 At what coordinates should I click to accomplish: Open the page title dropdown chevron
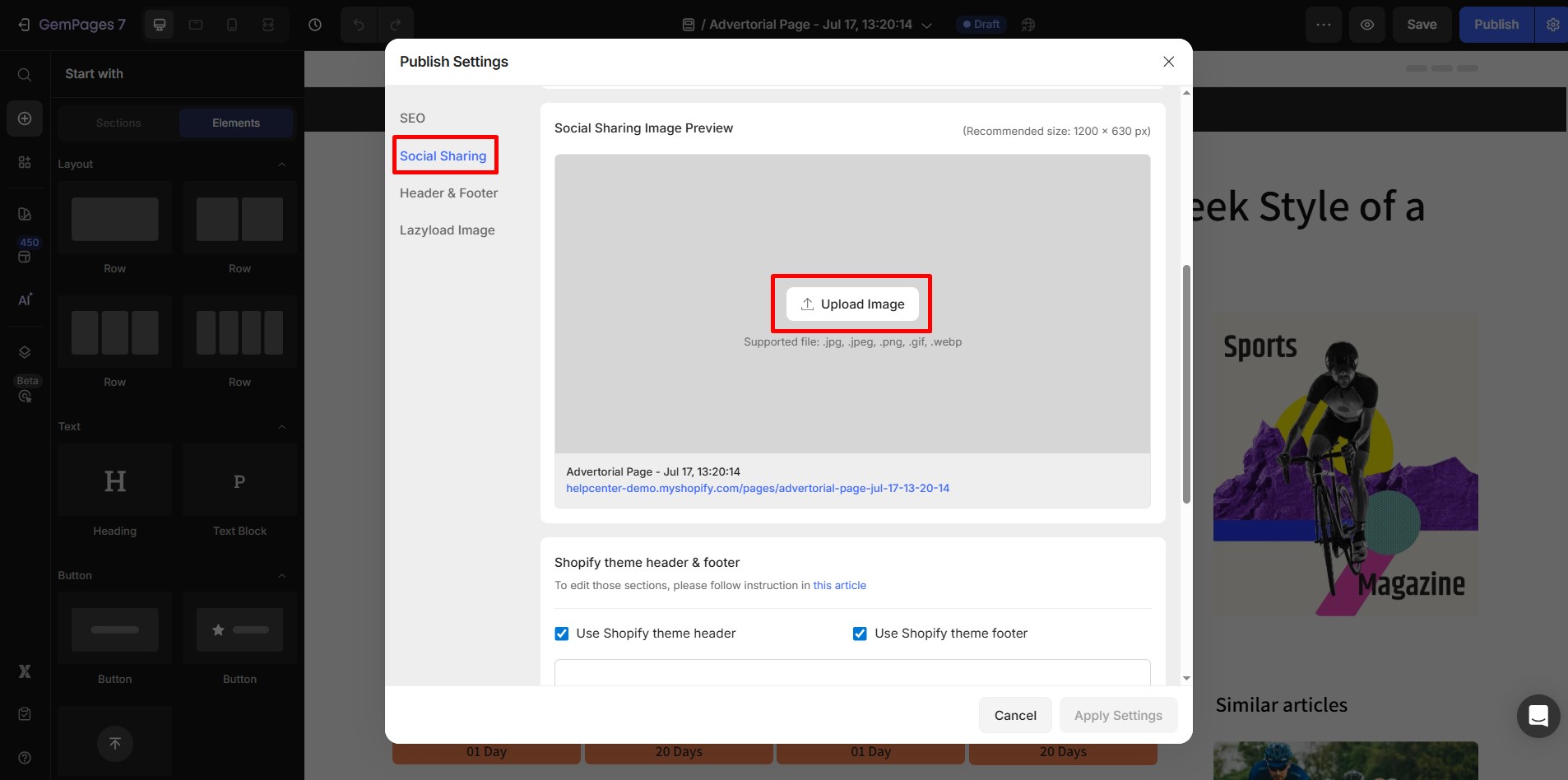pos(927,24)
